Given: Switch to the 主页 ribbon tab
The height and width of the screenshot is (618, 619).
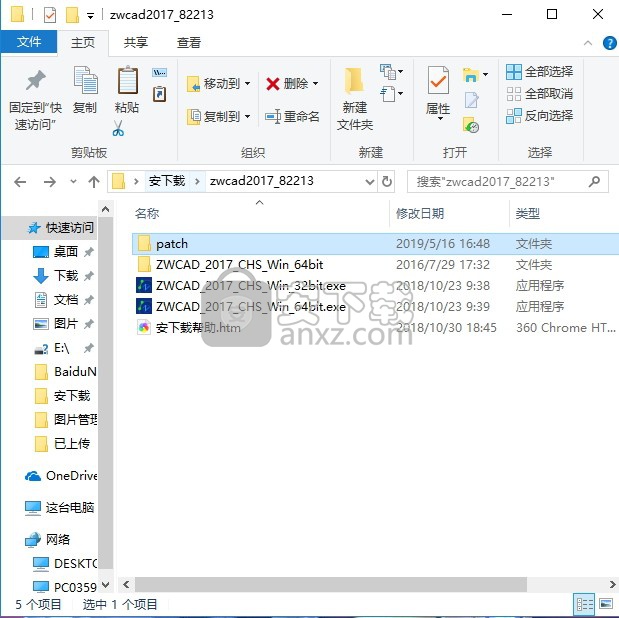Looking at the screenshot, I should [83, 42].
